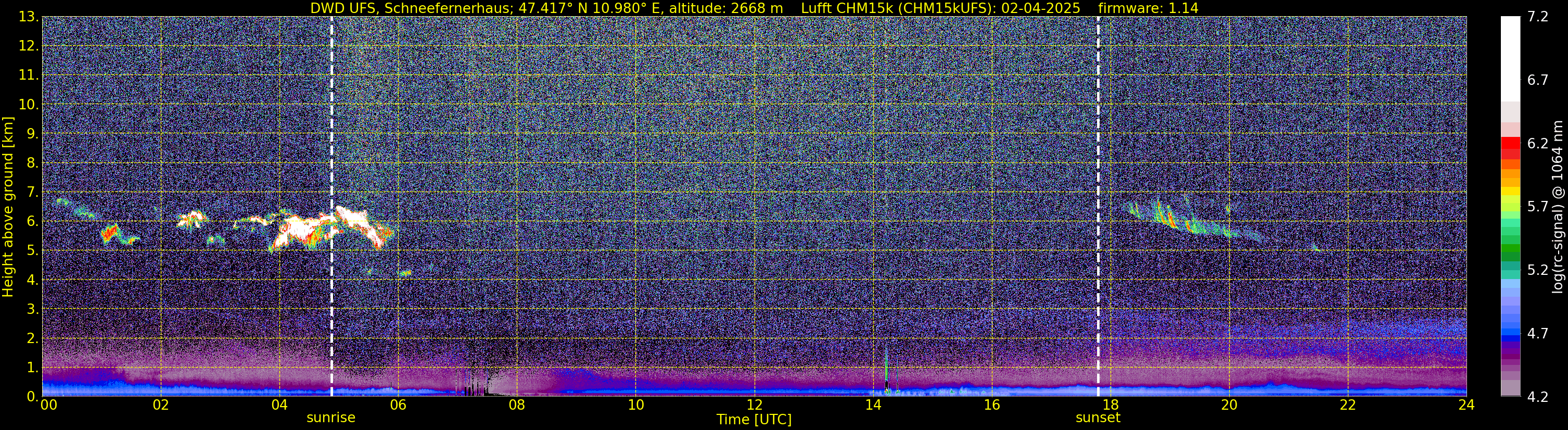Click colorbar value '6.2'
This screenshot has width=1568, height=430.
pyautogui.click(x=1538, y=144)
